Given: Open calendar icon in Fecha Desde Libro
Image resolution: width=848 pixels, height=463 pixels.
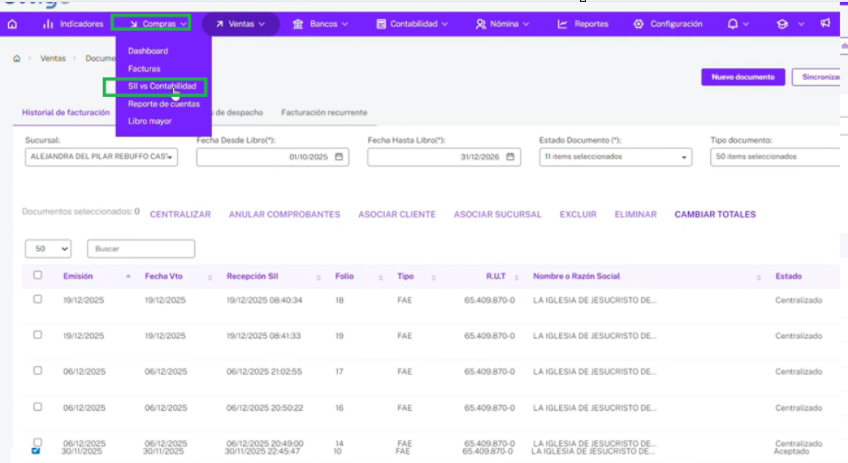Looking at the screenshot, I should pos(339,157).
